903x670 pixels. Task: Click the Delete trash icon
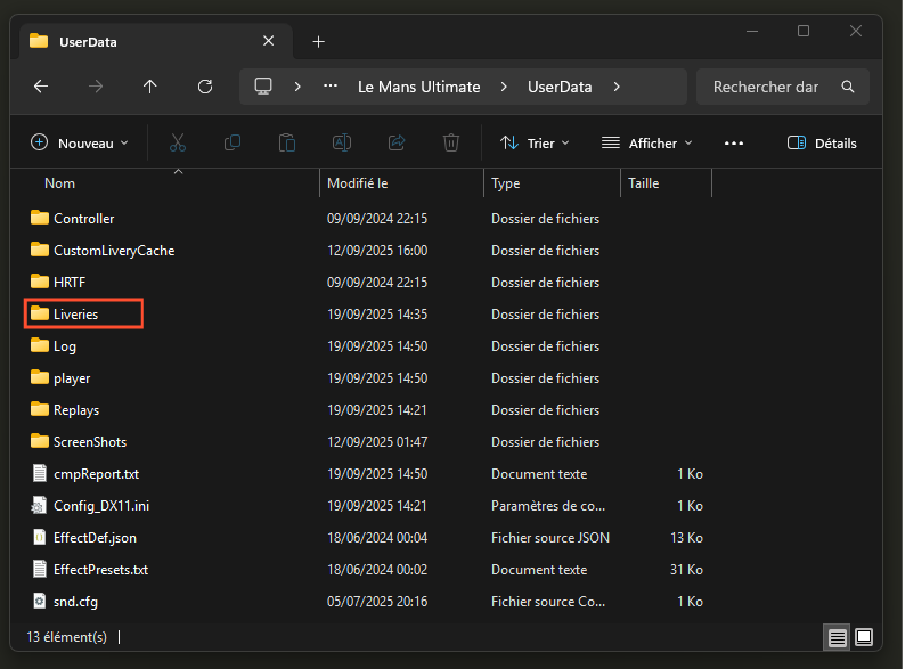(451, 143)
